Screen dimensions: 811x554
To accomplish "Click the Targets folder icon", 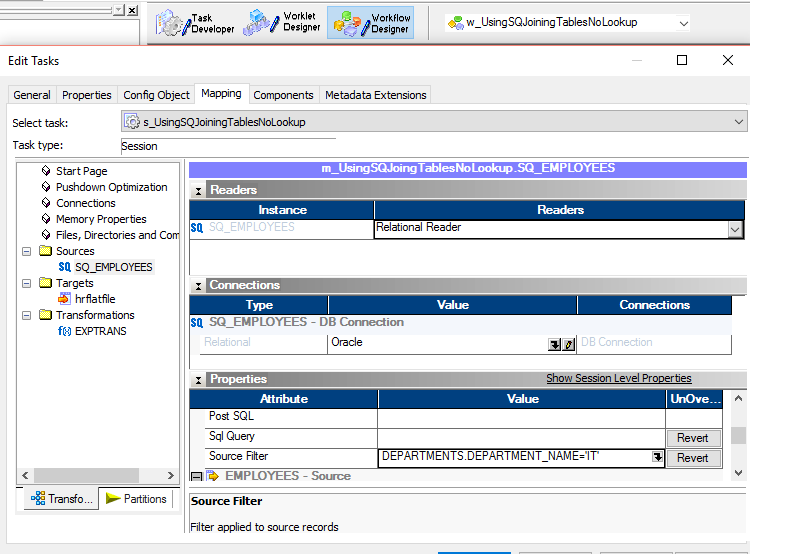I will (x=46, y=283).
